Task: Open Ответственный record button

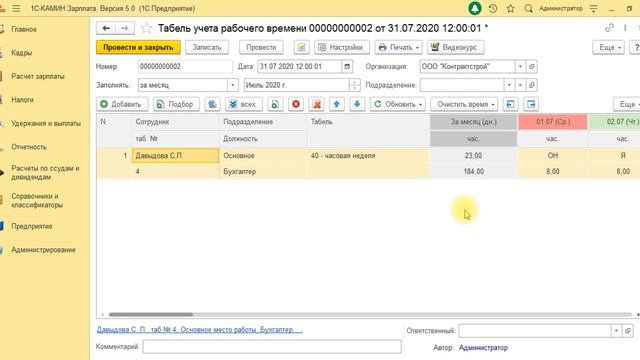Action: [628, 331]
